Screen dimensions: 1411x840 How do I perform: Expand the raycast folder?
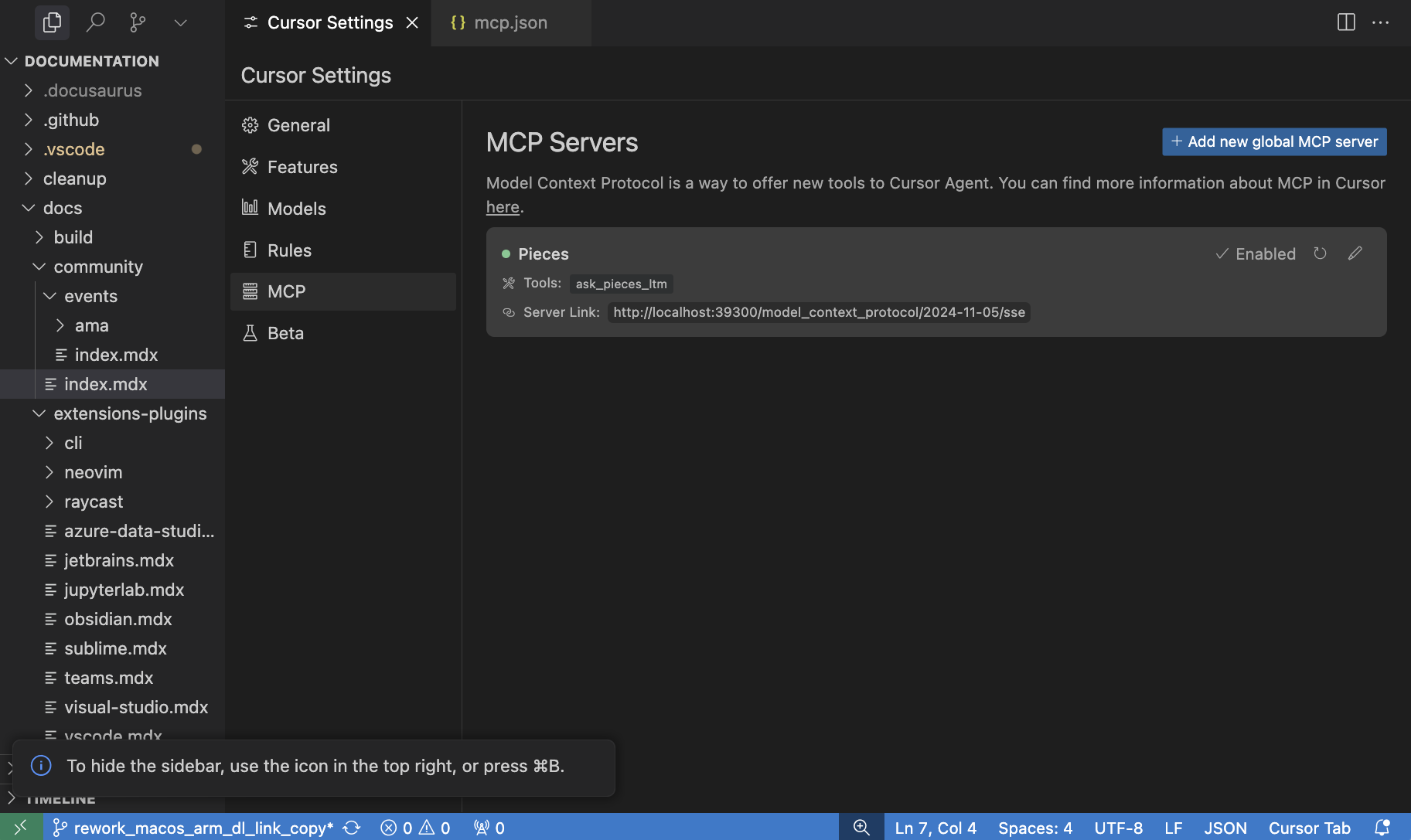(112, 502)
